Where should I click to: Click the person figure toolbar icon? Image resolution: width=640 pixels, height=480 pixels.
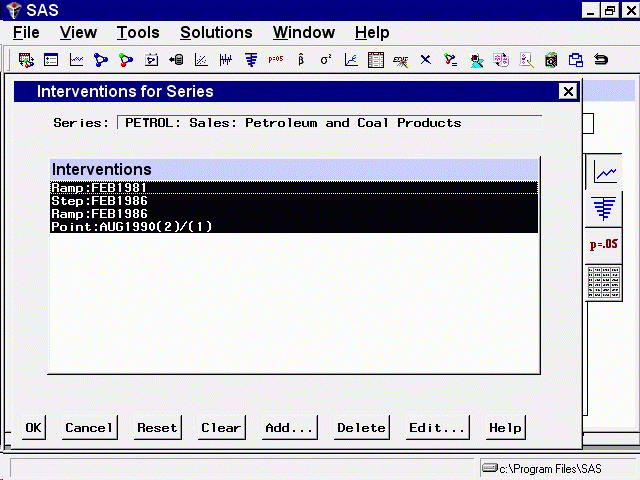pyautogui.click(x=476, y=61)
